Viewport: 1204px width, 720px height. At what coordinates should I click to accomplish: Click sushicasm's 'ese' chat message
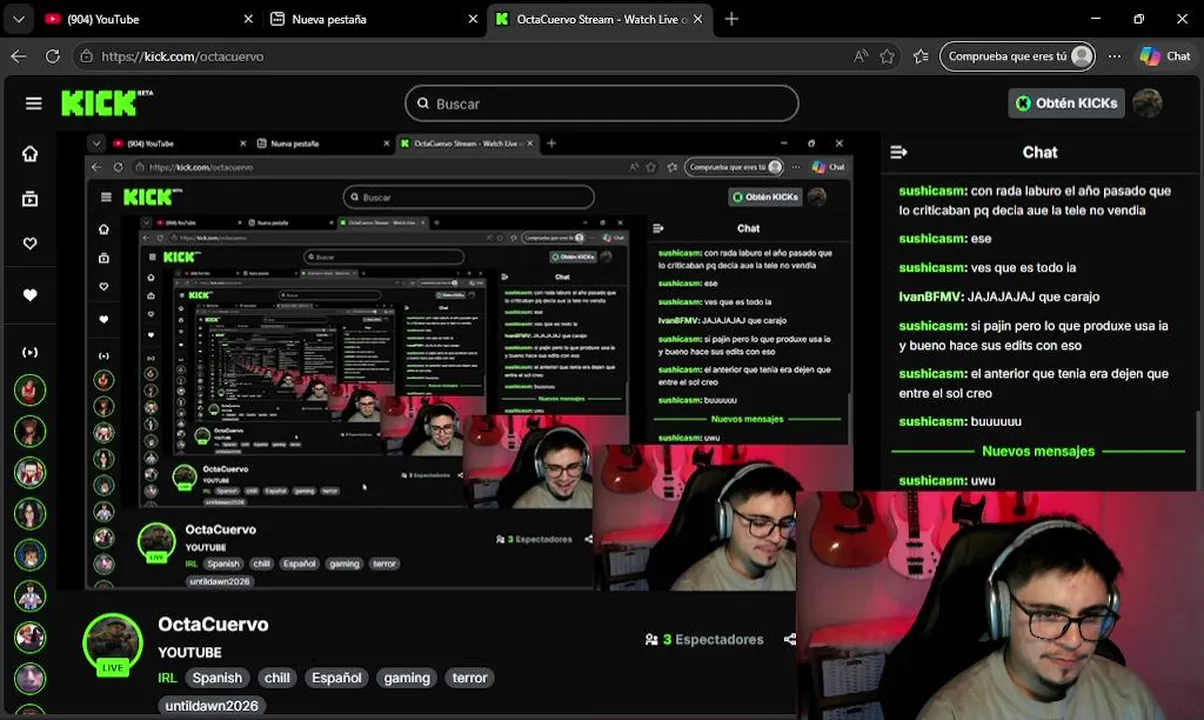(945, 239)
